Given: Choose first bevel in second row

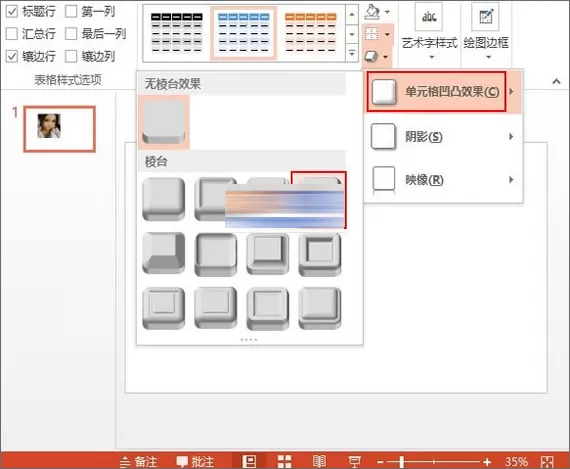Looking at the screenshot, I should (164, 253).
